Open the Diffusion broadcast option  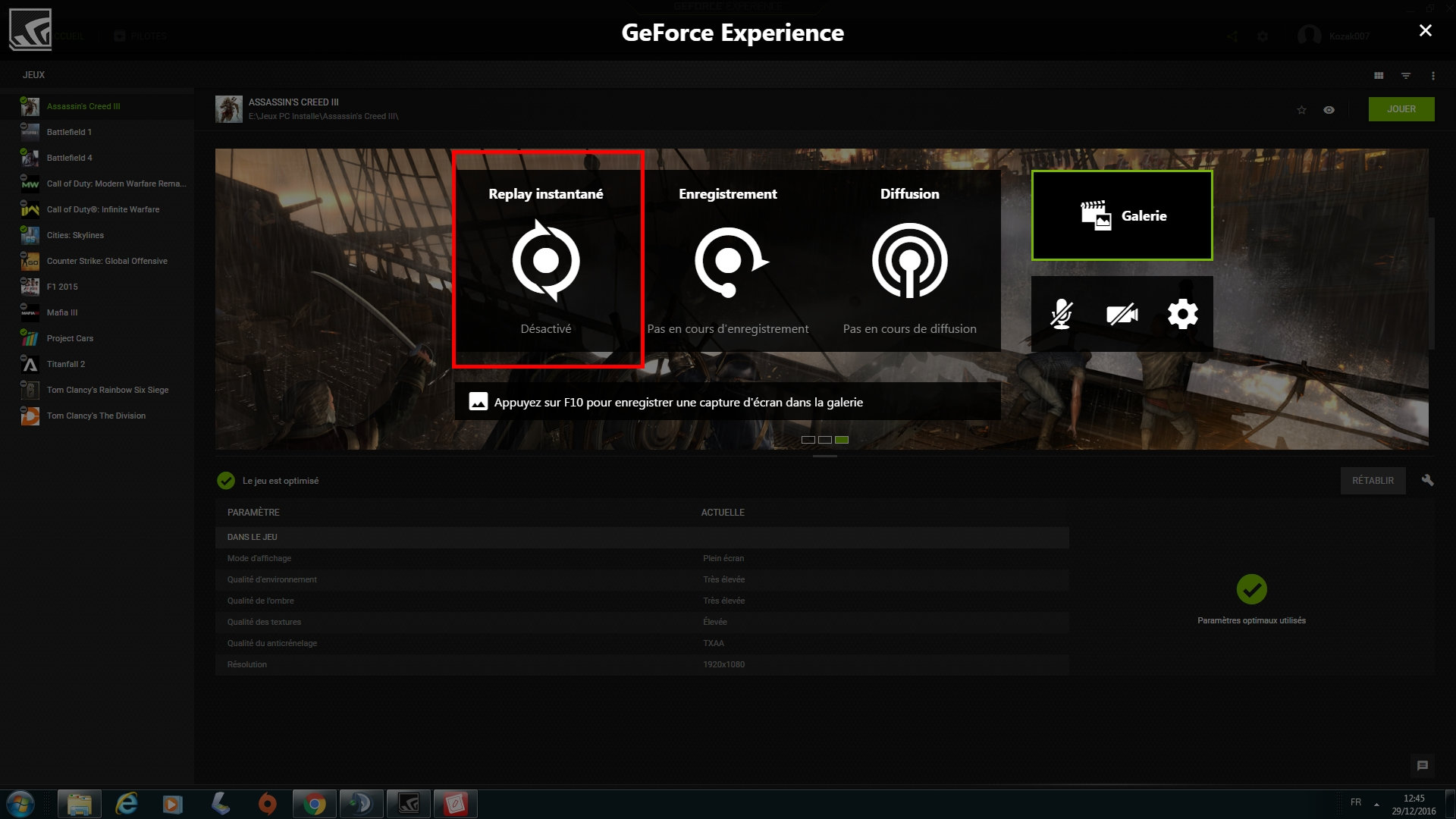coord(909,260)
